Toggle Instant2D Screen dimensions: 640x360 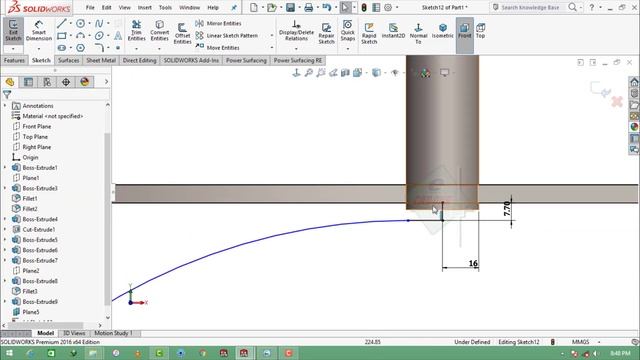393,30
